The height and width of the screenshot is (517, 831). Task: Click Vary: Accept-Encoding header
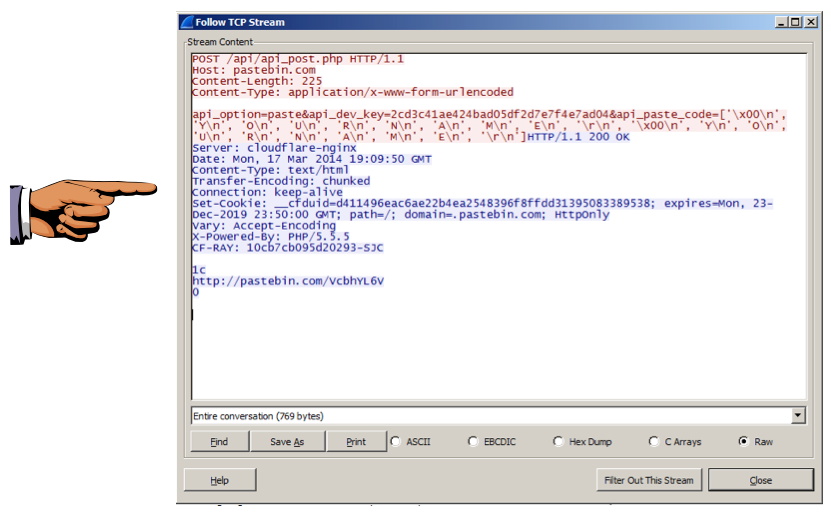pyautogui.click(x=264, y=226)
